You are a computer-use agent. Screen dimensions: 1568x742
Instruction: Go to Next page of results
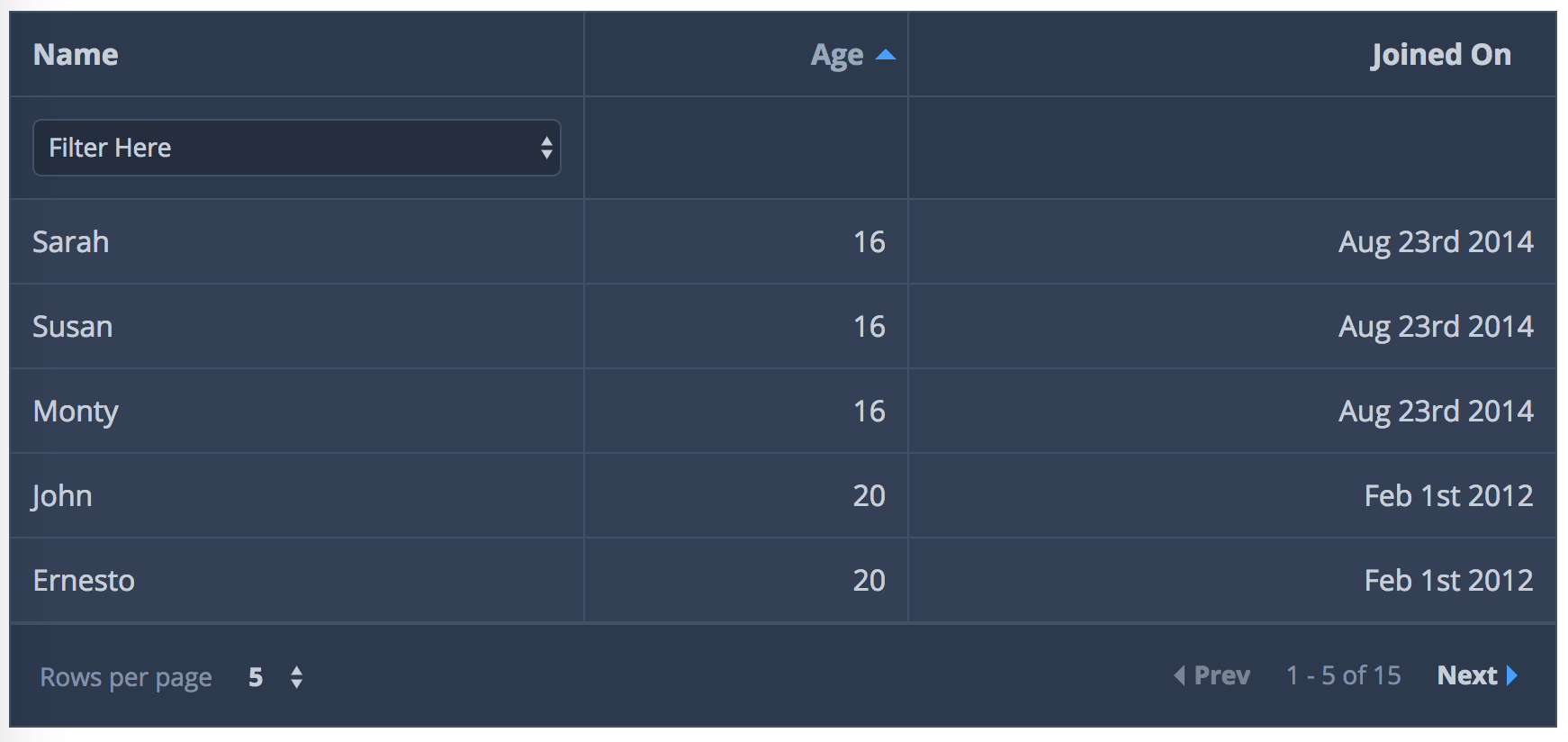tap(1467, 675)
